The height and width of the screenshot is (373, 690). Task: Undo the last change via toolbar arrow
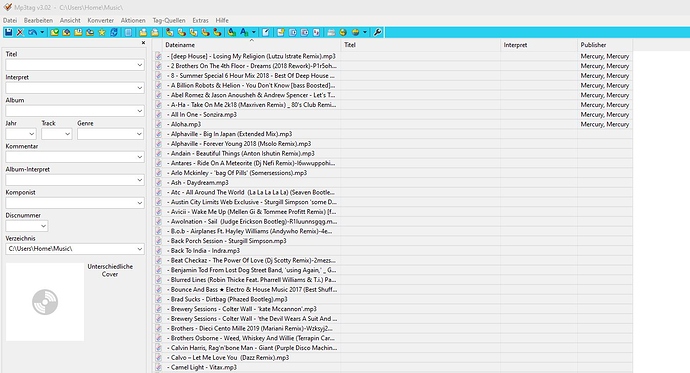coord(32,32)
